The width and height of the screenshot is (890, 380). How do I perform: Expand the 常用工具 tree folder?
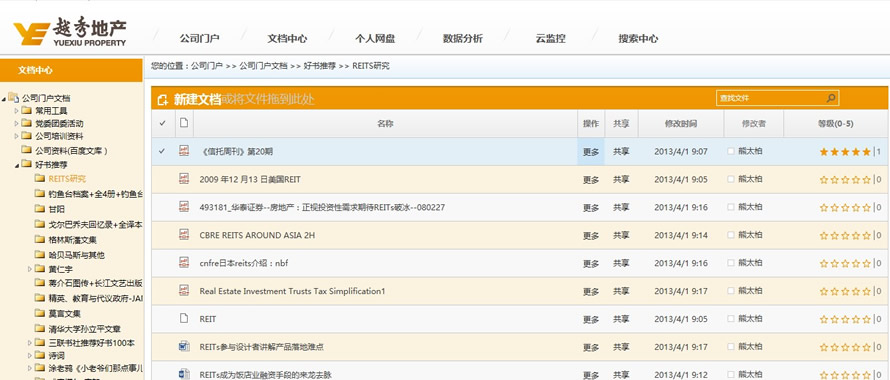point(16,111)
